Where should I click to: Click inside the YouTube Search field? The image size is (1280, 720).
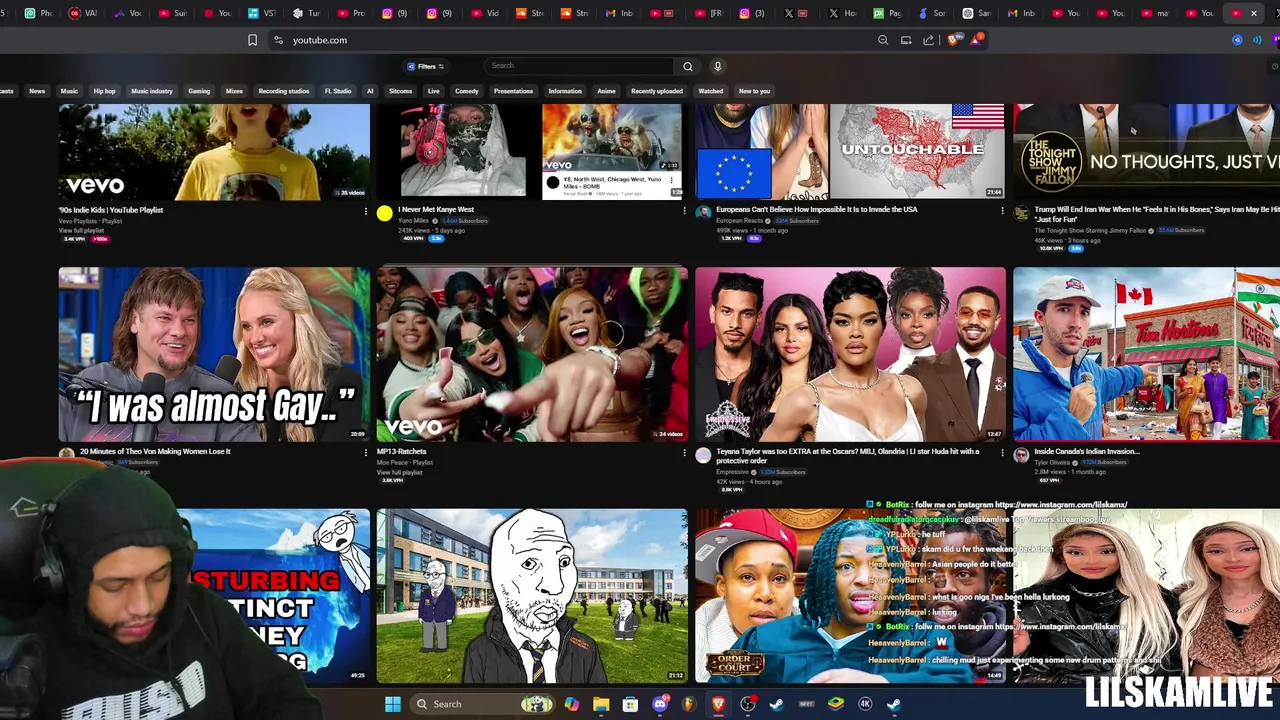[580, 66]
